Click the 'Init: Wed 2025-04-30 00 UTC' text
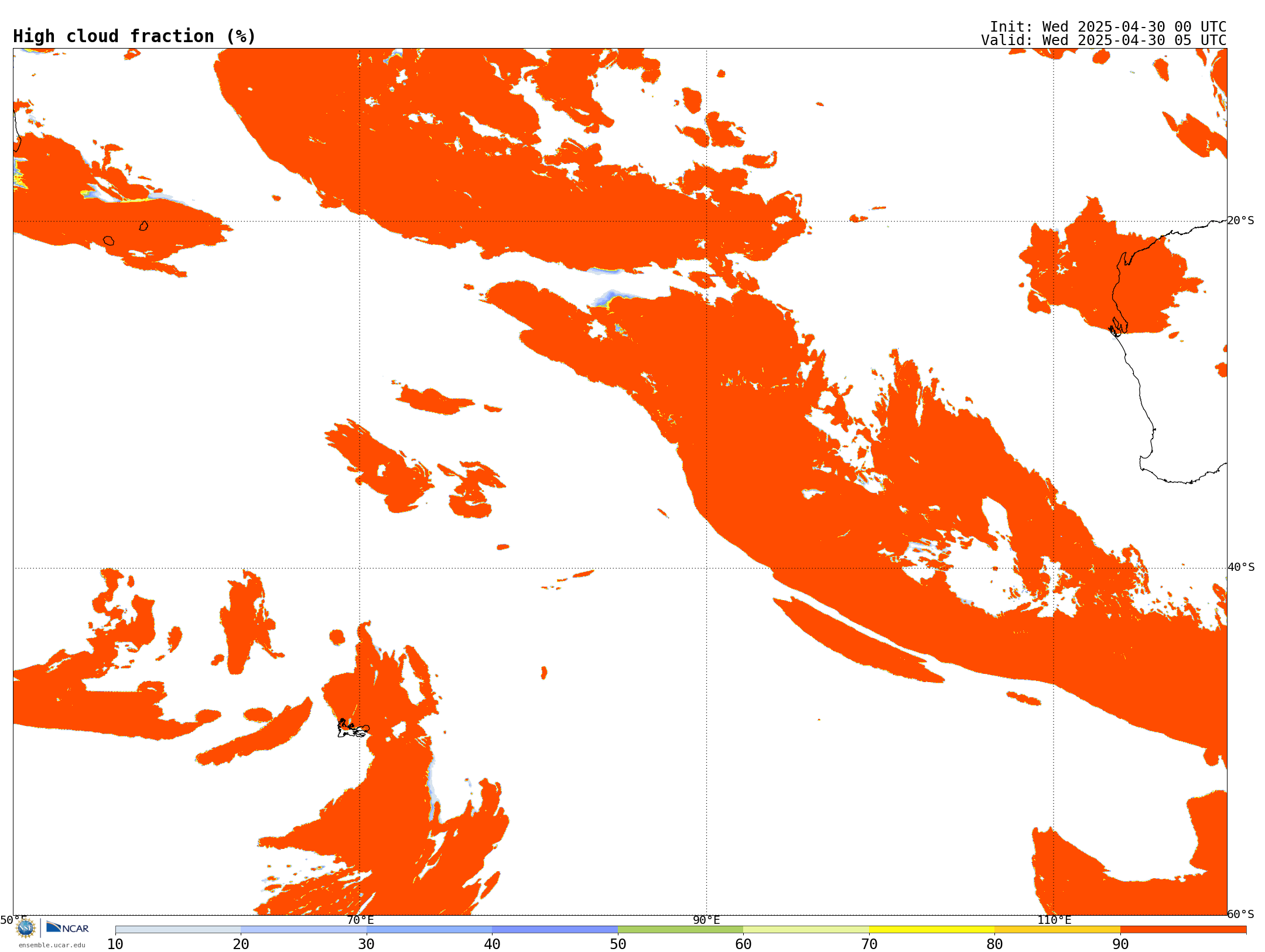Screen dimensions: 1265x952 coord(1108,27)
